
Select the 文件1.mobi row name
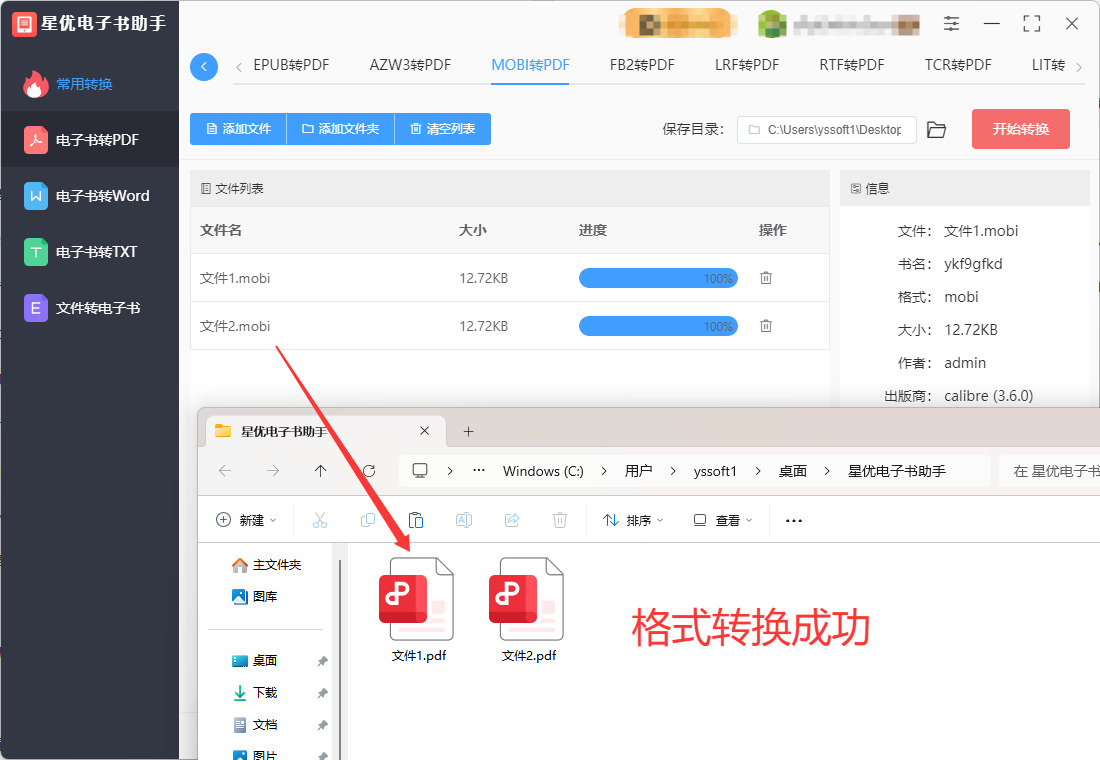click(235, 279)
